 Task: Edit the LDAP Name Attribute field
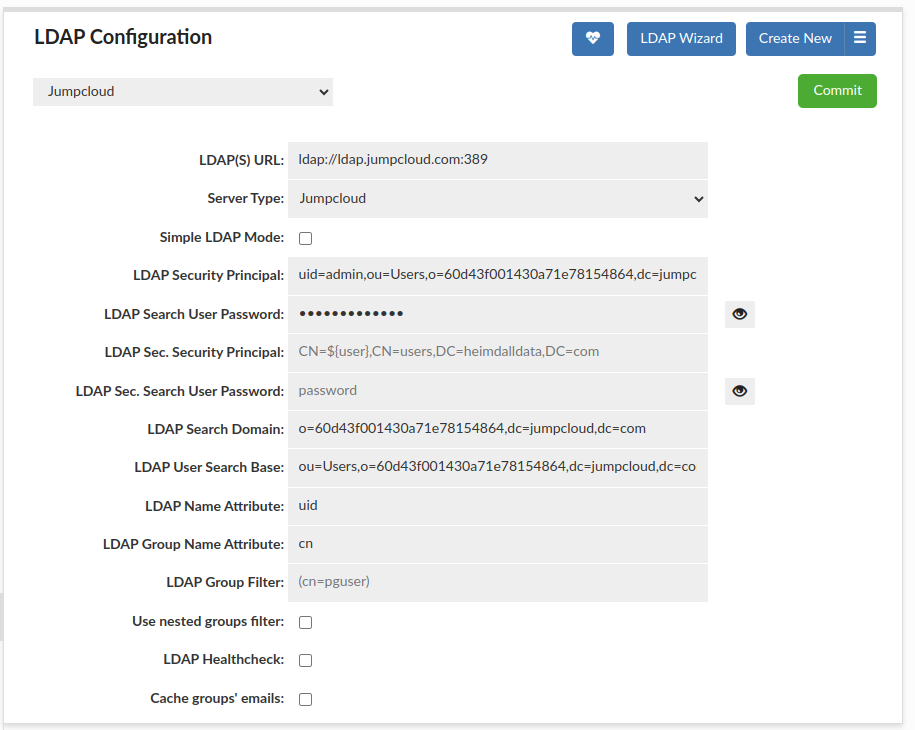(497, 506)
